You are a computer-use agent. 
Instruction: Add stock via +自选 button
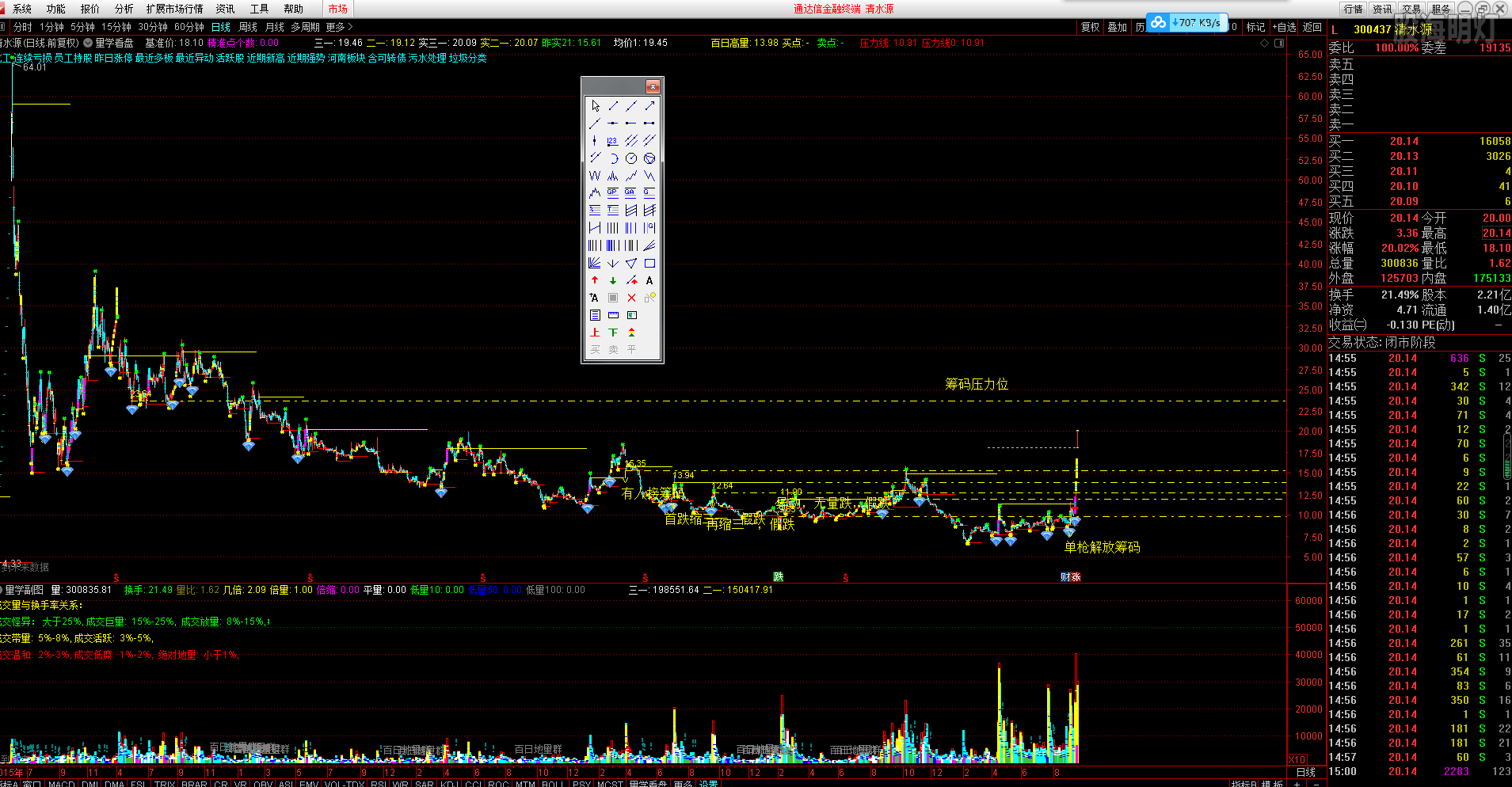[1285, 27]
